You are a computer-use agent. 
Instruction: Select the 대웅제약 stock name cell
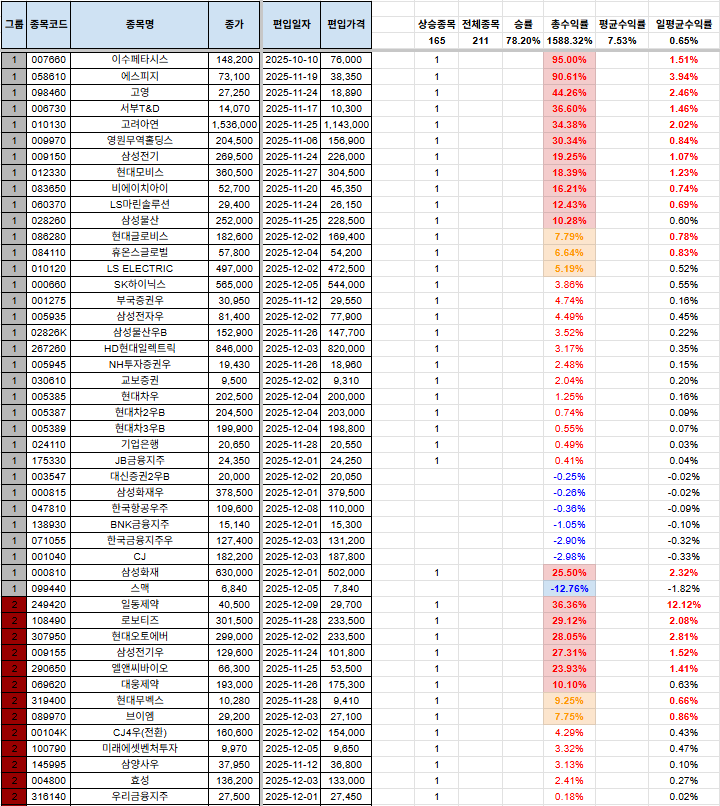pos(139,684)
